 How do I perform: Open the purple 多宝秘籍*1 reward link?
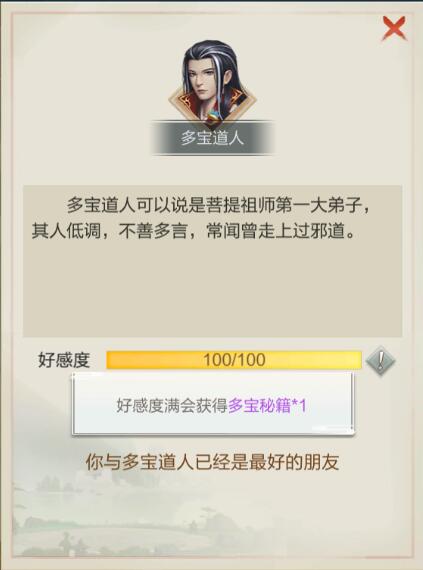(267, 406)
